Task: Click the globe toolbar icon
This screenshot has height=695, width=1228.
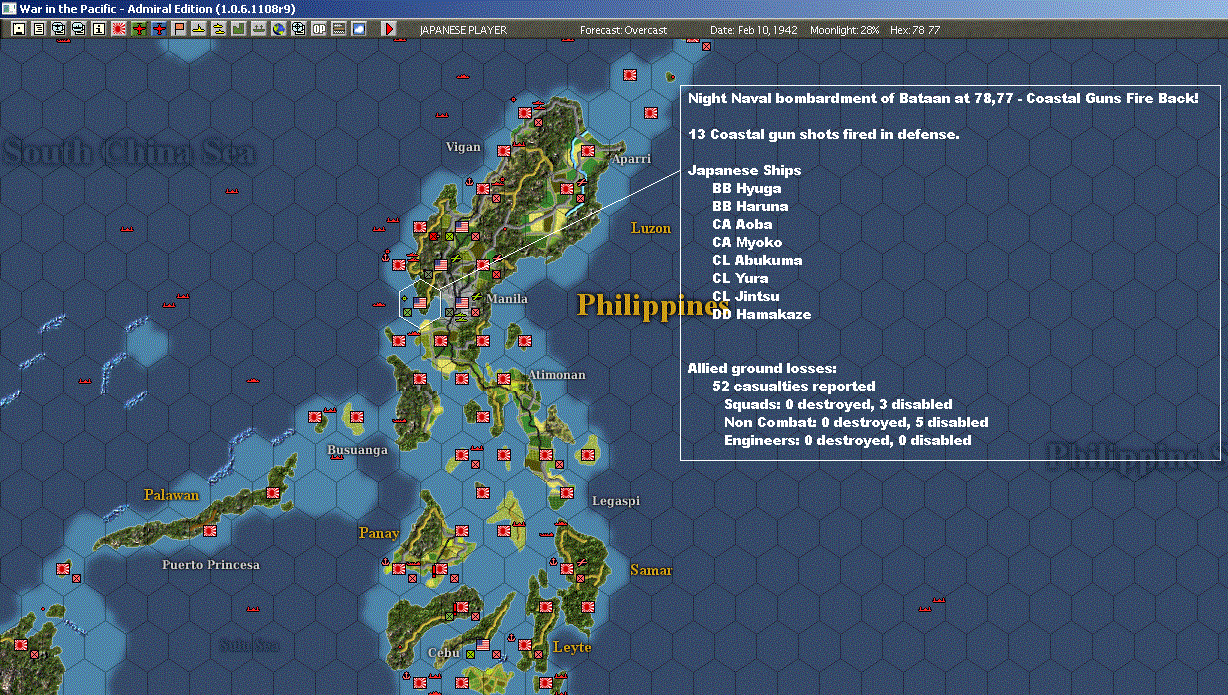Action: tap(279, 29)
